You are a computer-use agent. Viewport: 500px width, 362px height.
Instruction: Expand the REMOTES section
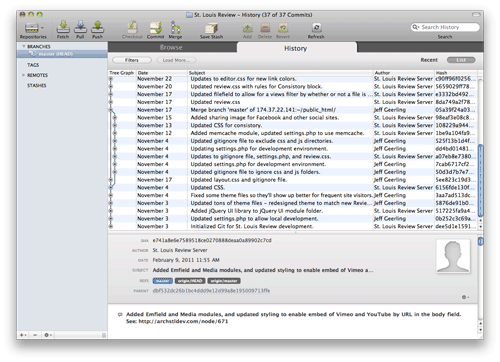click(x=23, y=75)
